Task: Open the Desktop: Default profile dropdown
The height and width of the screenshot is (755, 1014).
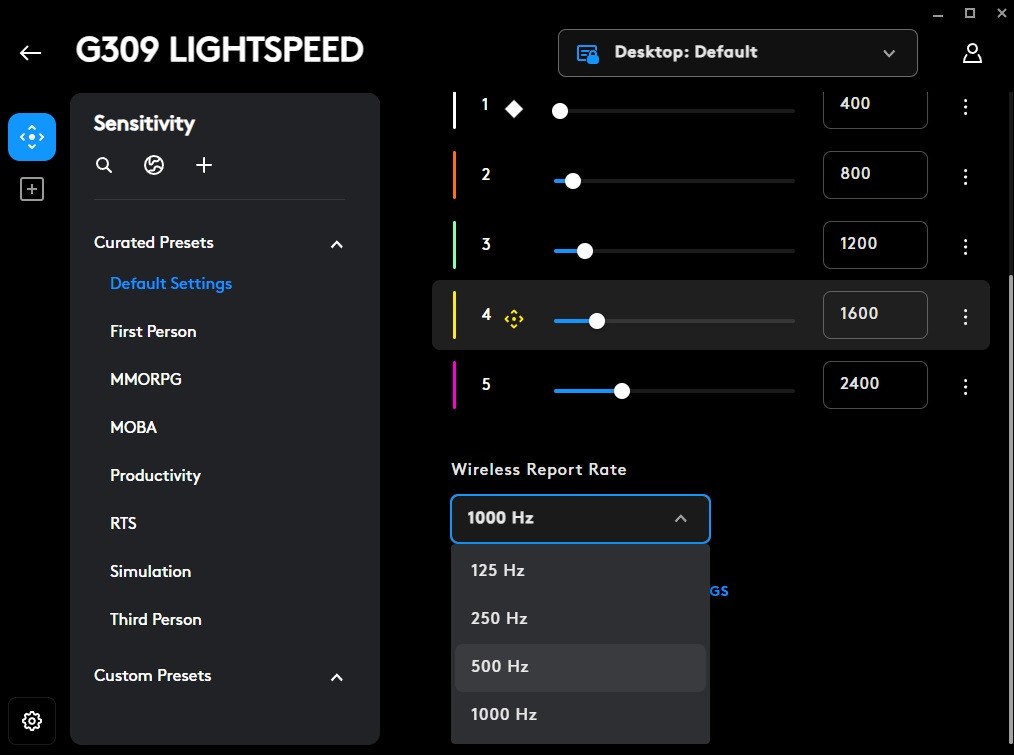Action: pos(737,53)
